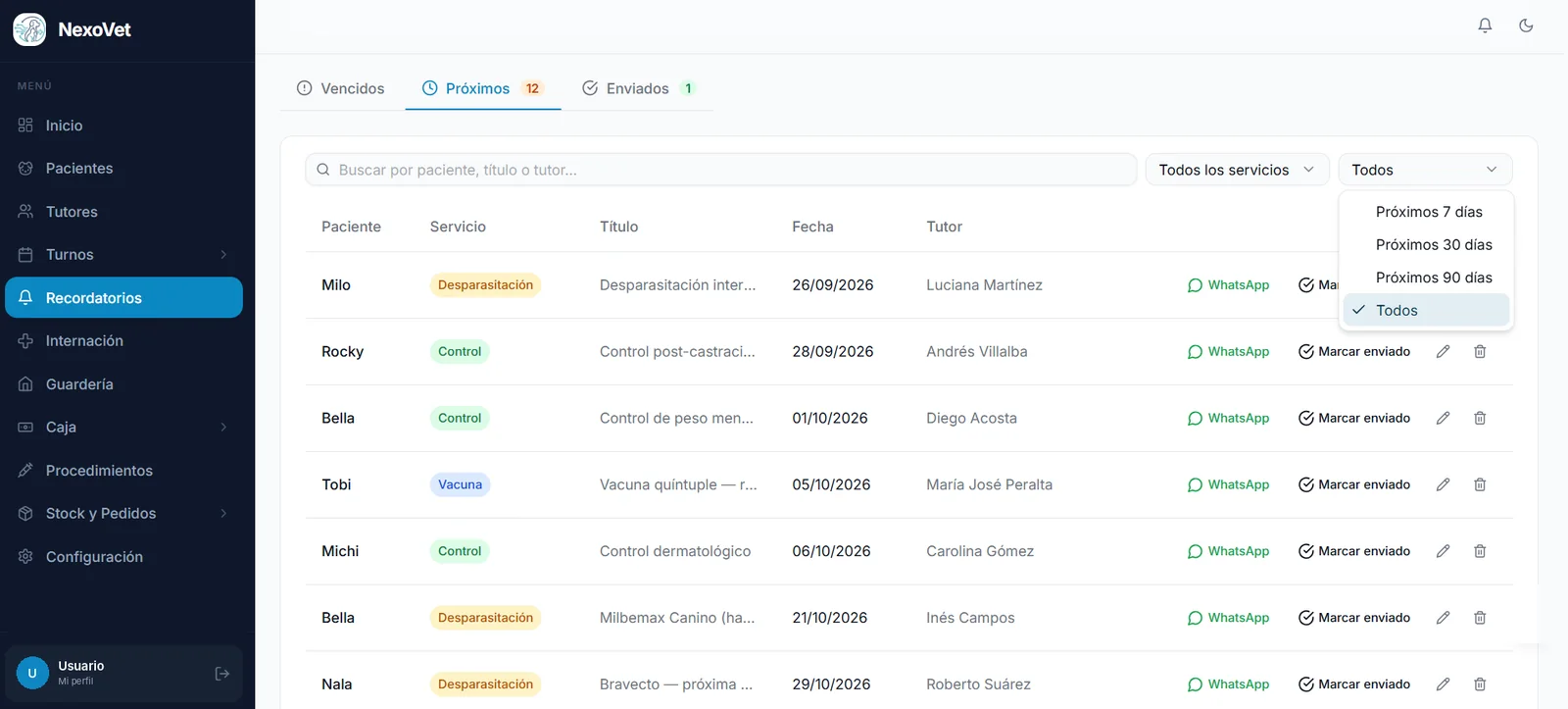Toggle dark mode with the moon icon
This screenshot has height=709, width=1568.
pyautogui.click(x=1526, y=25)
